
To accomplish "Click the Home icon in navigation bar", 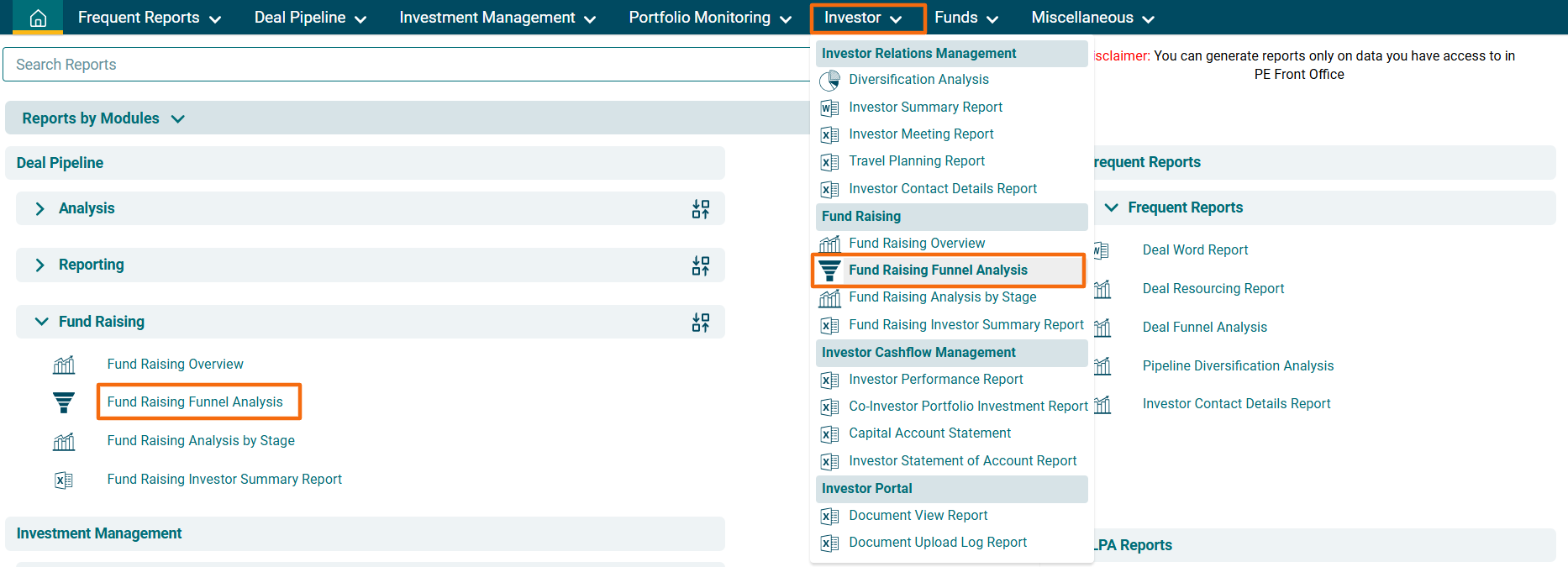I will point(38,18).
